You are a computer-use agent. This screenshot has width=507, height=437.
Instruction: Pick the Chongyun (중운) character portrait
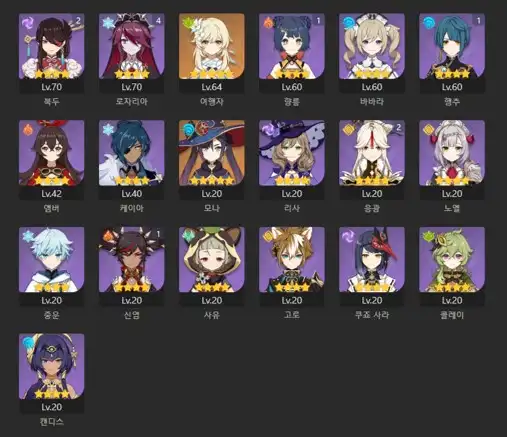tap(52, 260)
